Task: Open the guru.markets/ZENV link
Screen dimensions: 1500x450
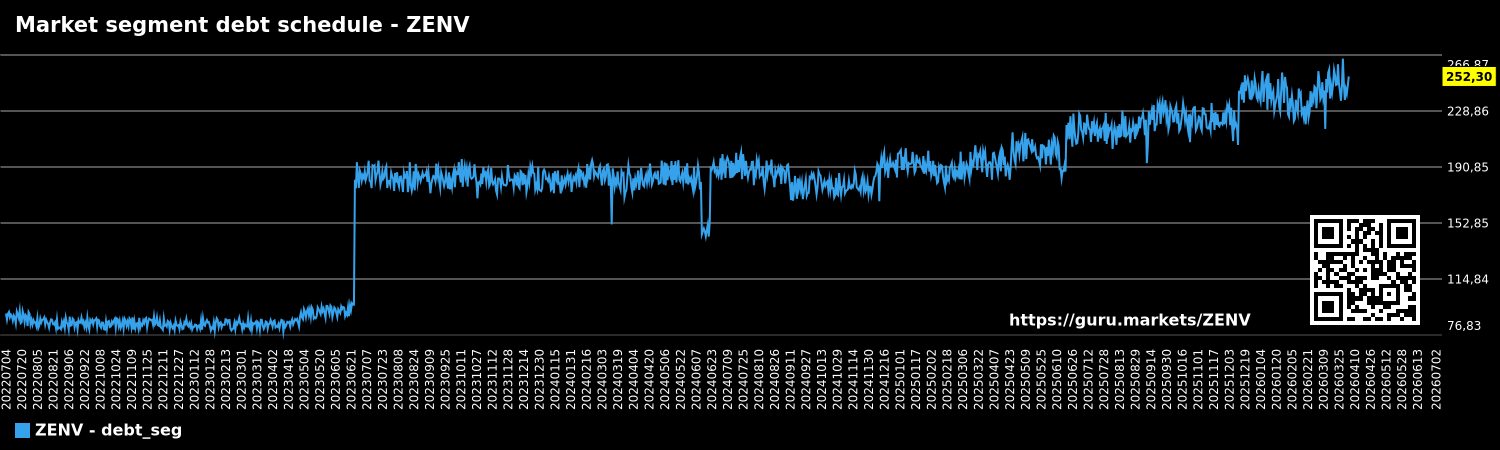Action: [x=1129, y=321]
